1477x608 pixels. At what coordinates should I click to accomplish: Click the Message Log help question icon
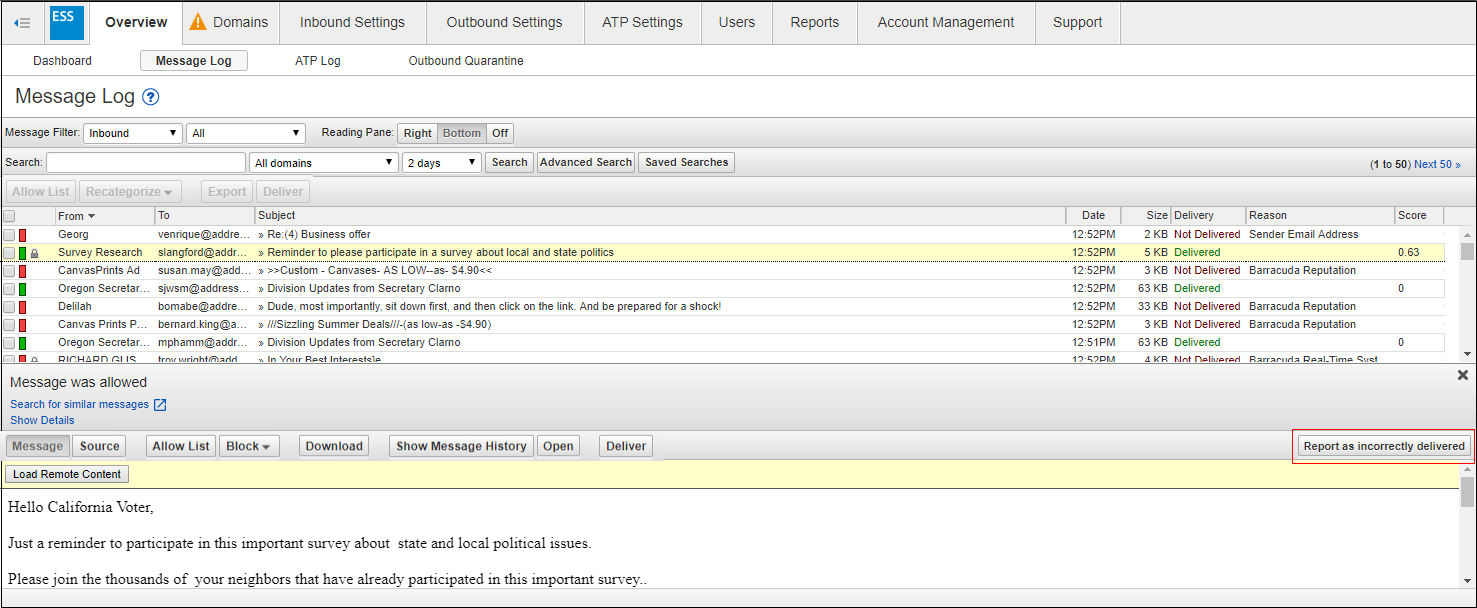pyautogui.click(x=151, y=97)
